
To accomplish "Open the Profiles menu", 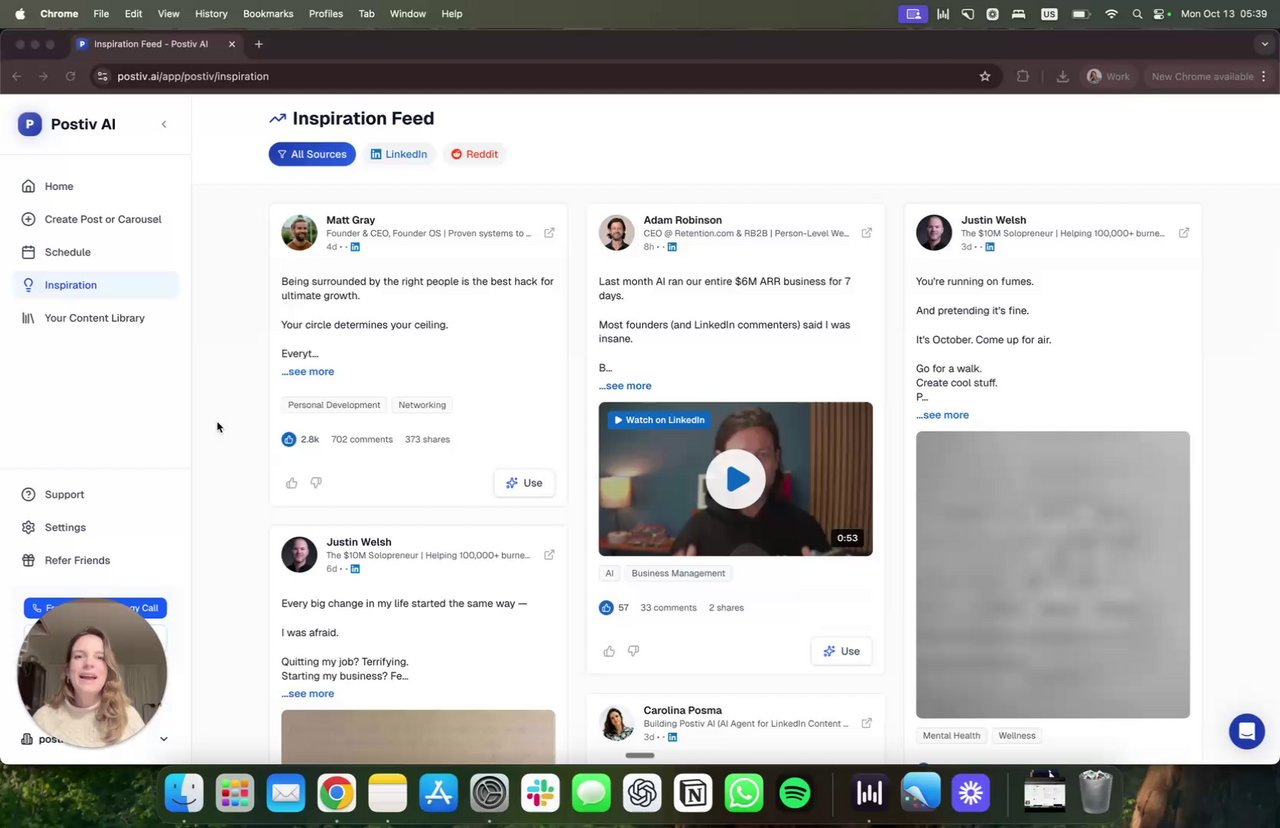I will [x=326, y=14].
